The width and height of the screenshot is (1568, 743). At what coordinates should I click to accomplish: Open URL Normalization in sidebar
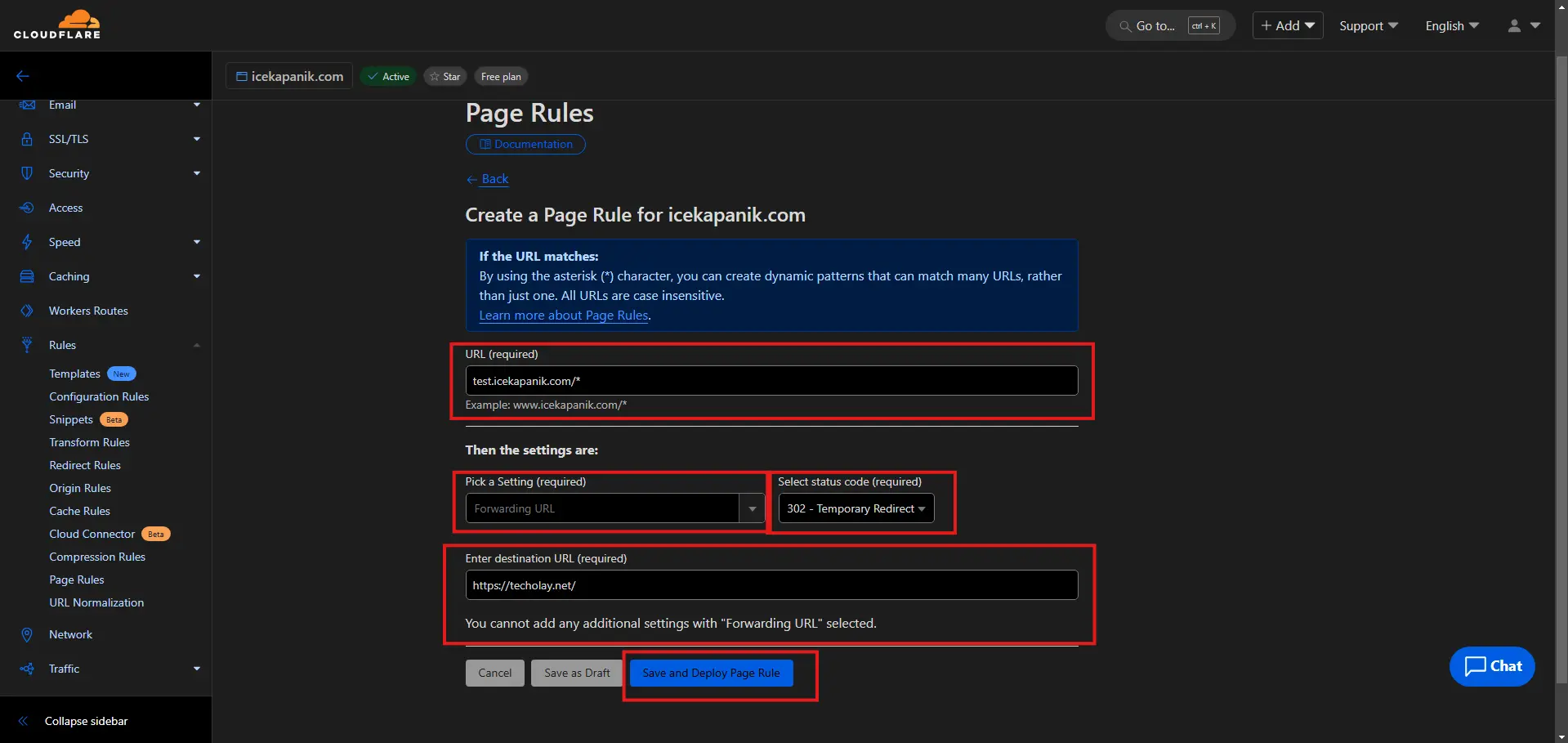96,602
